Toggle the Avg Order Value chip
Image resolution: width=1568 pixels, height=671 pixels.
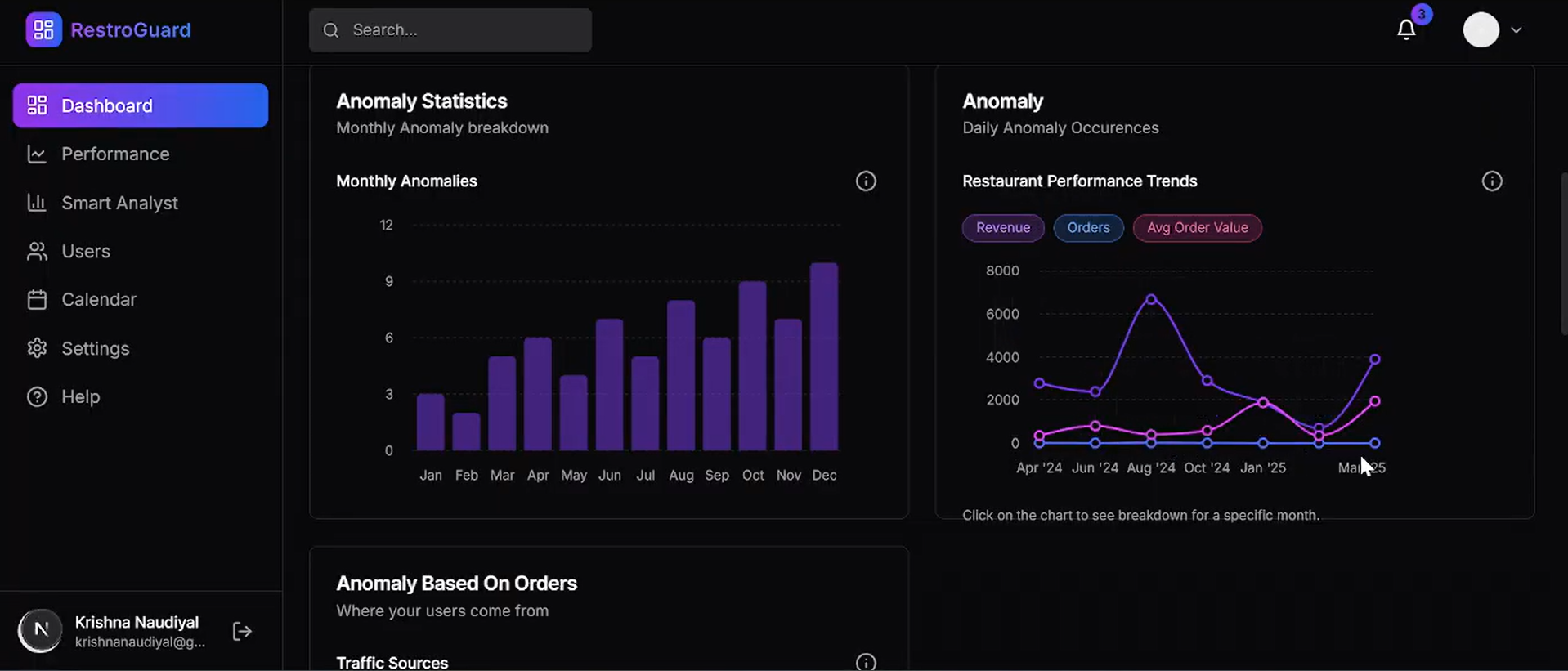coord(1197,228)
